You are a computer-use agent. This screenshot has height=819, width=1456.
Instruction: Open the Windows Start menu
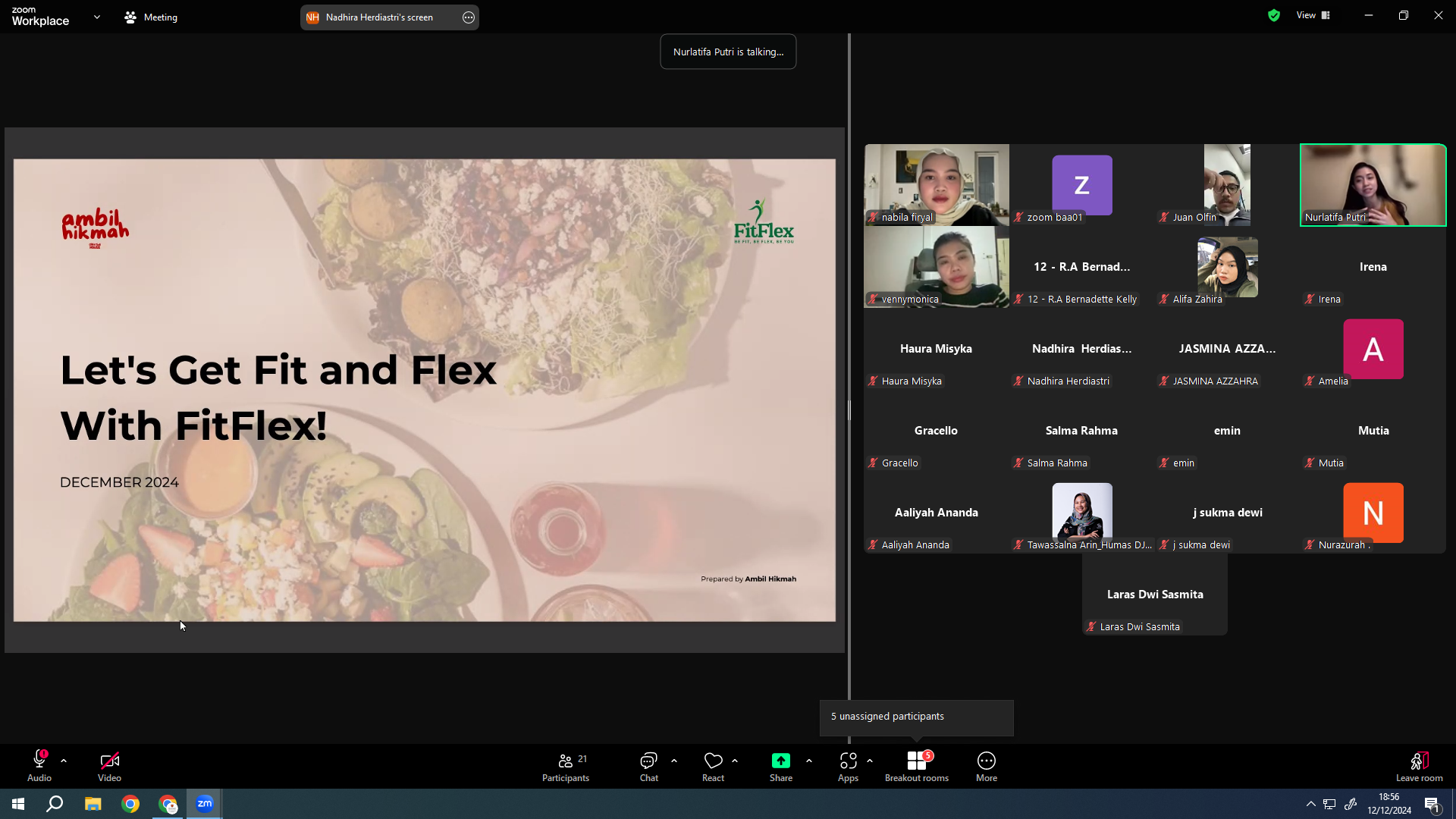tap(18, 804)
